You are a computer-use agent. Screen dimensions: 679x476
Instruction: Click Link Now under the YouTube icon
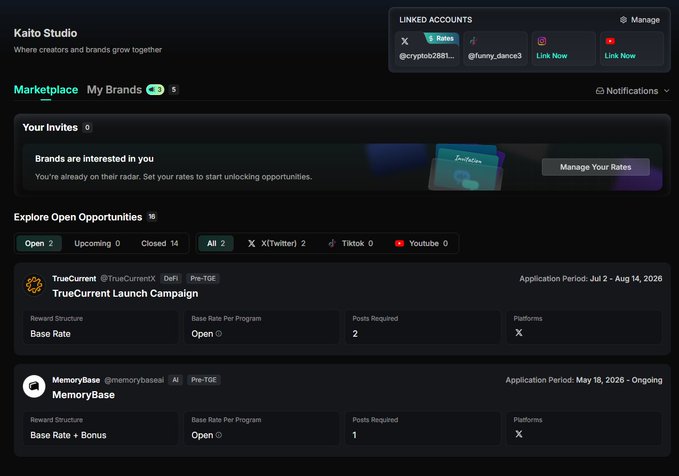tap(620, 56)
